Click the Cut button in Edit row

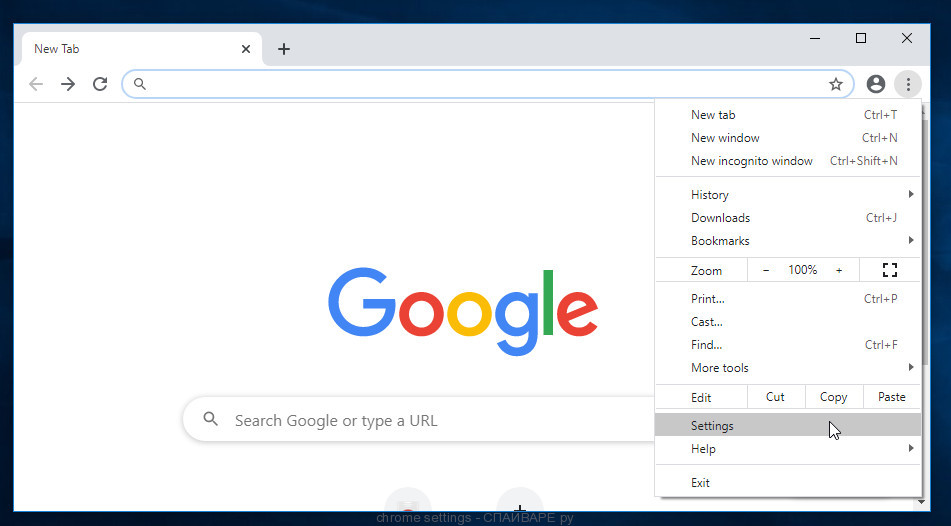776,397
